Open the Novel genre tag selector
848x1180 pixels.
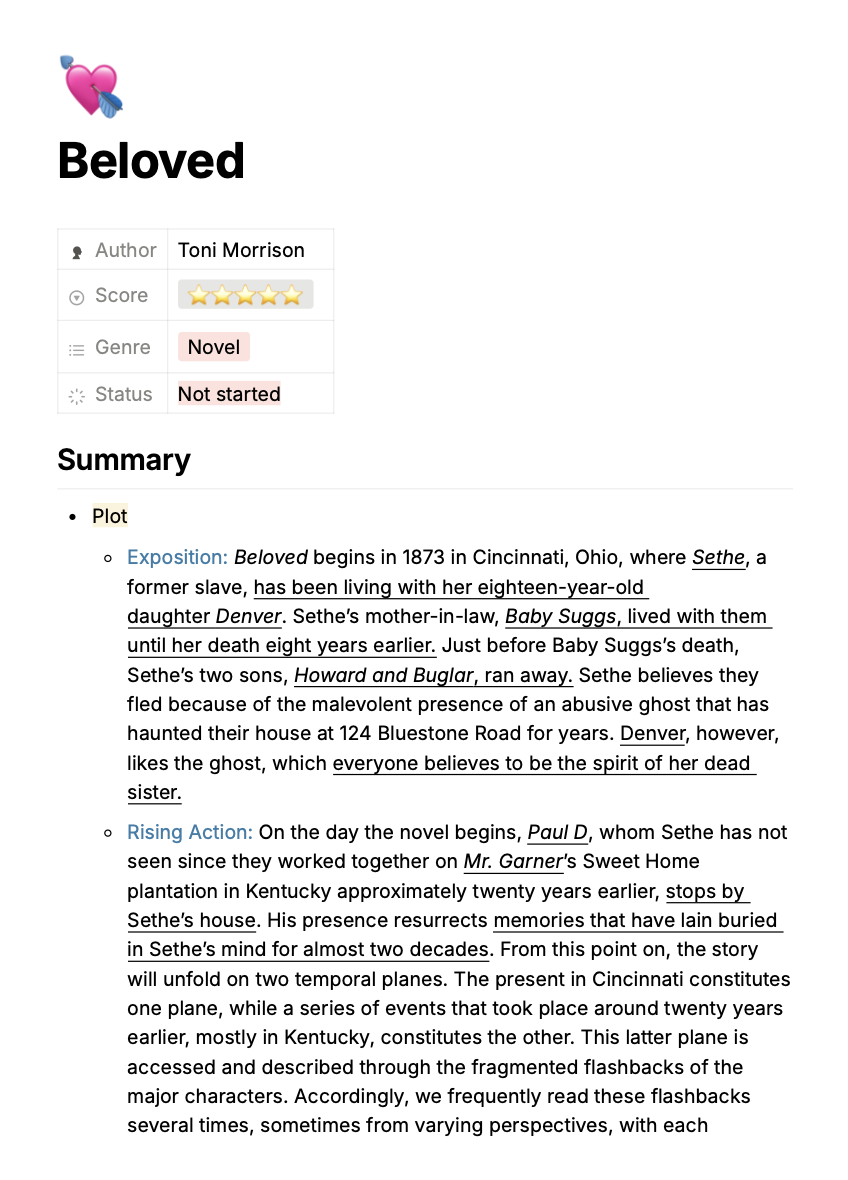click(214, 347)
